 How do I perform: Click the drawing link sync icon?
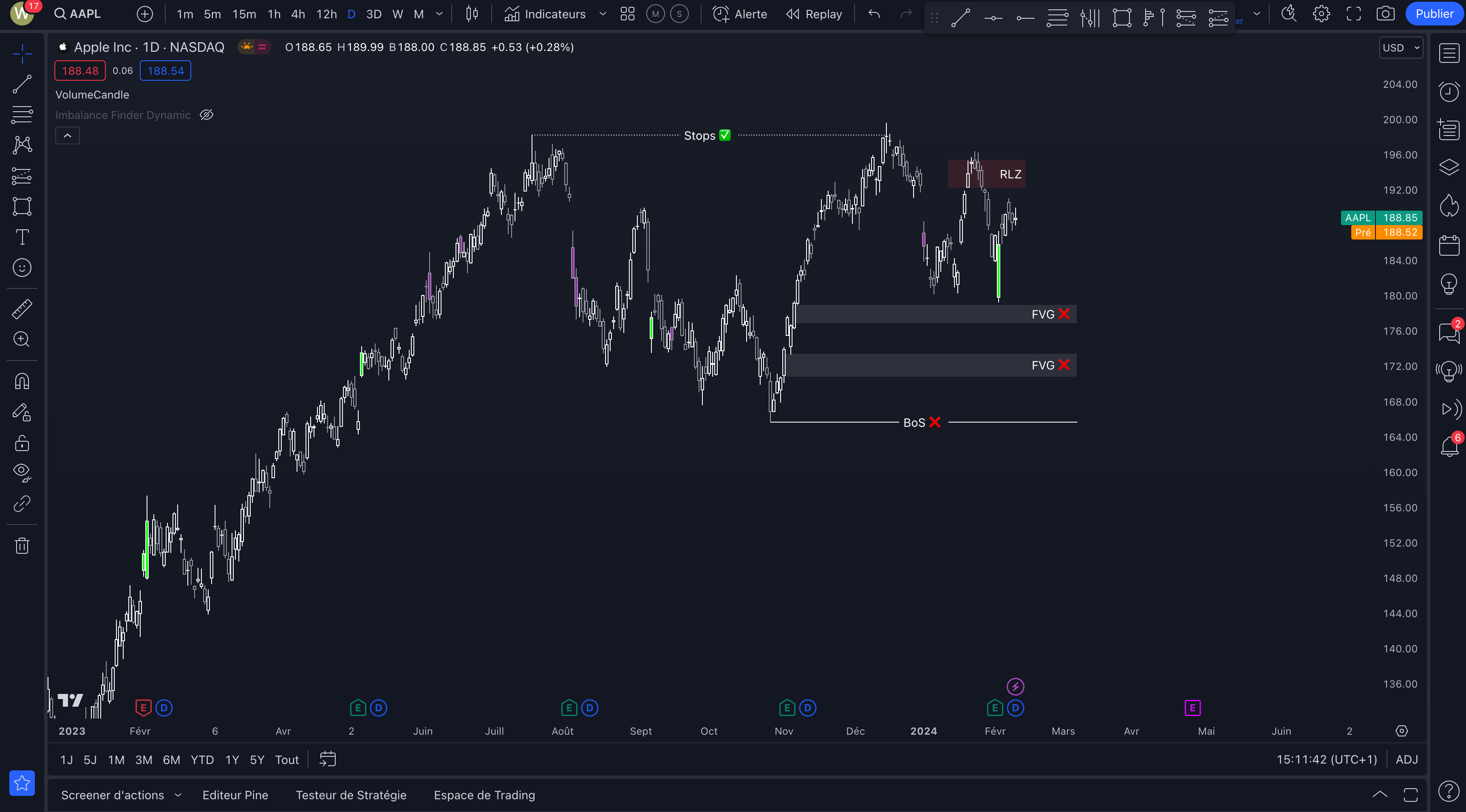click(x=22, y=503)
